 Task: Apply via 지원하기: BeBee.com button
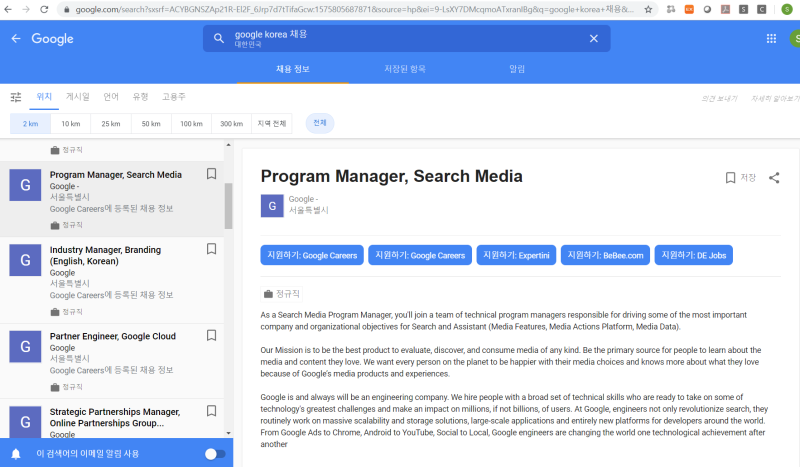(605, 255)
